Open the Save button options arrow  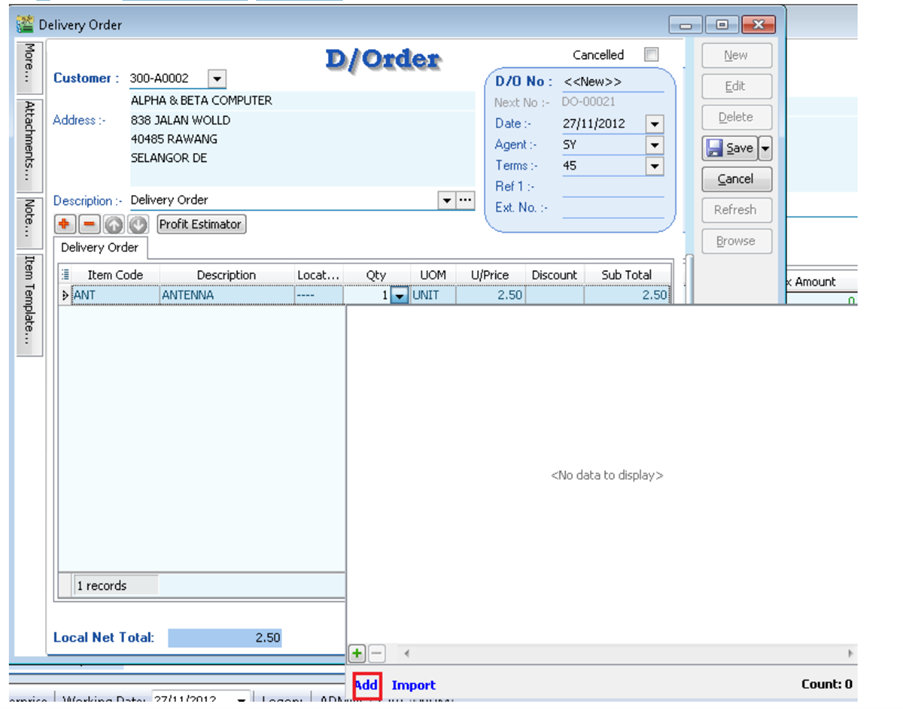(766, 148)
